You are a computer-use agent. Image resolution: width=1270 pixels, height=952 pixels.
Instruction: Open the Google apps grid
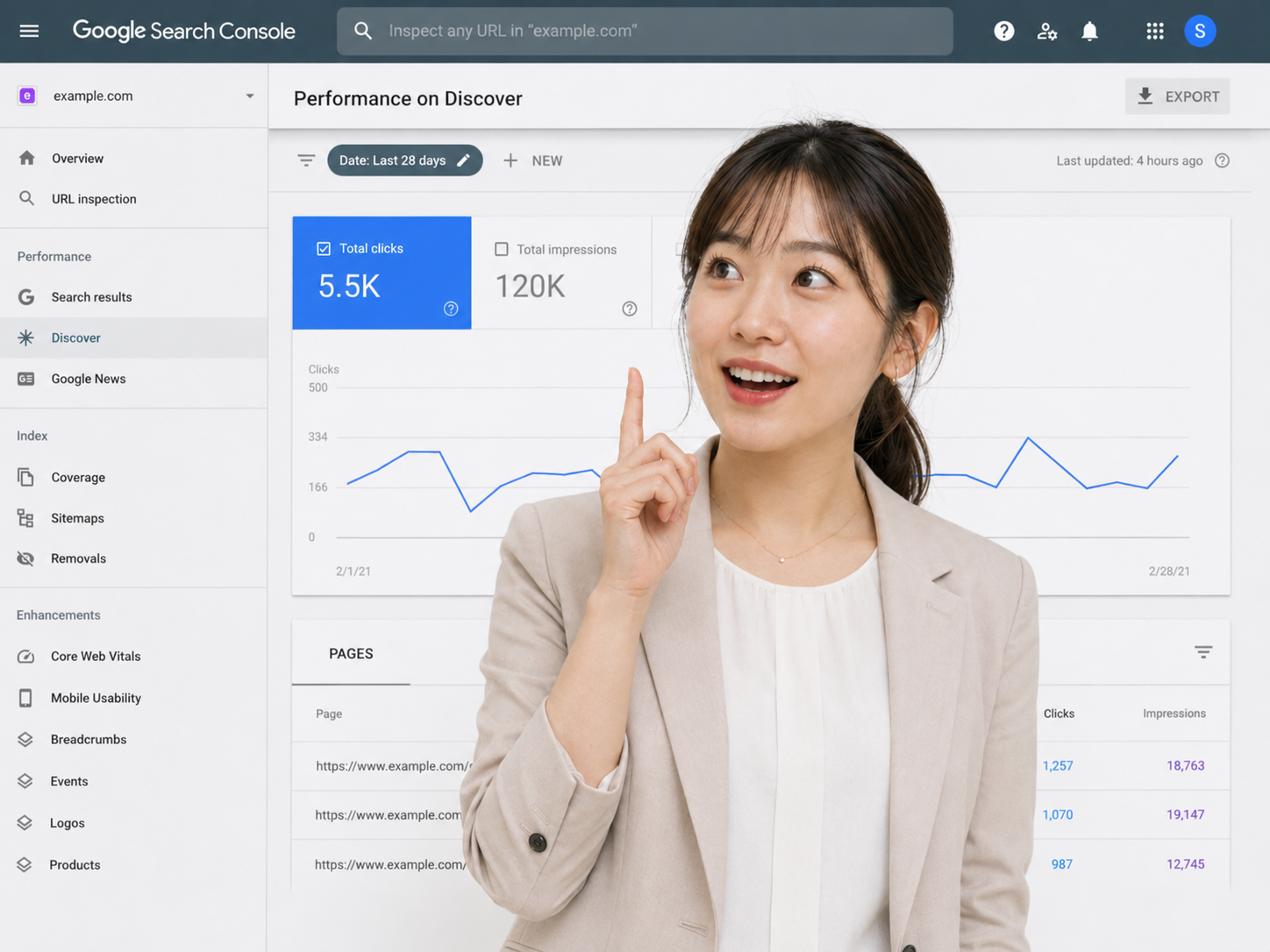point(1155,32)
